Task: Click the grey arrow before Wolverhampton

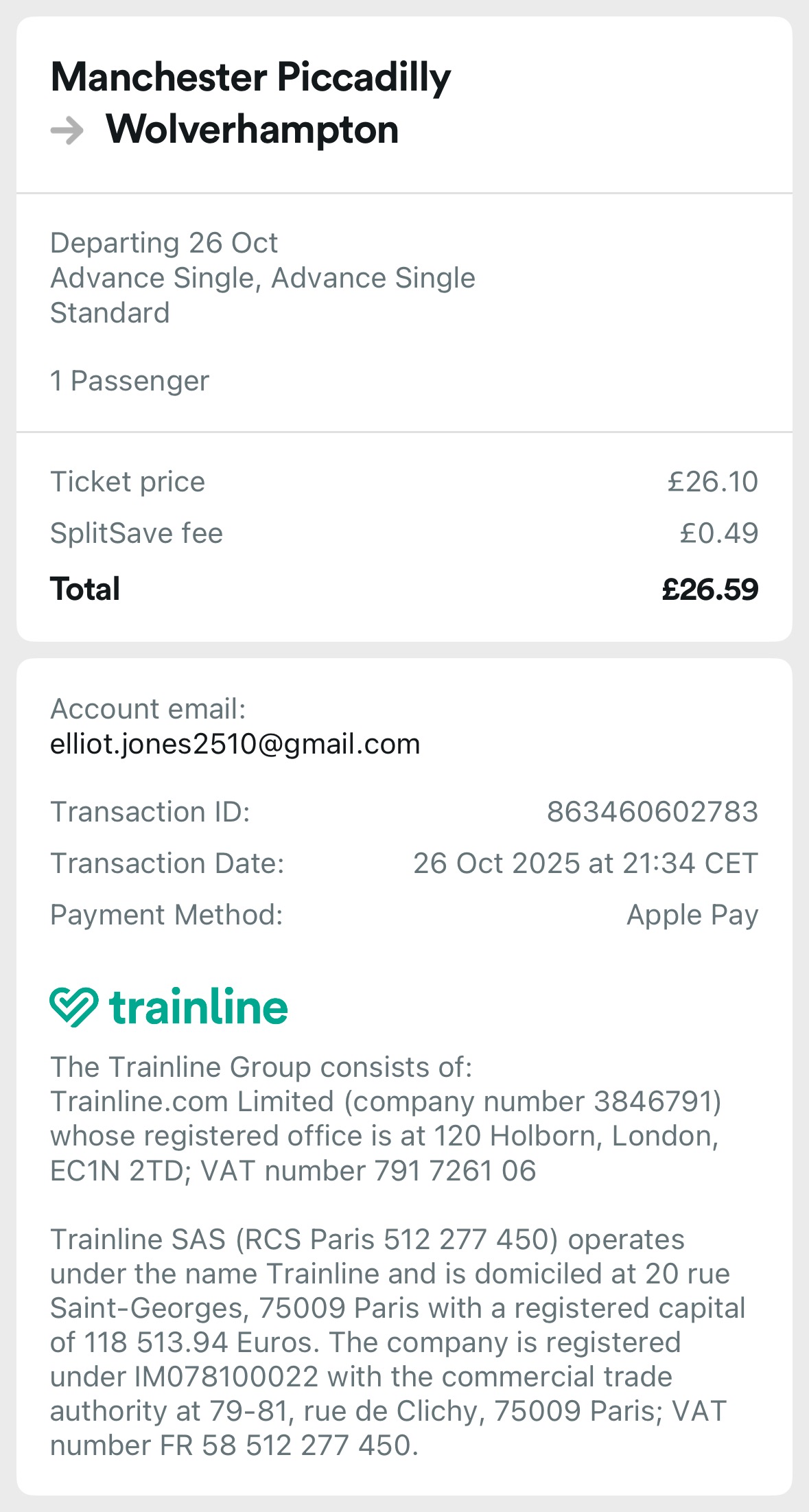Action: click(67, 130)
